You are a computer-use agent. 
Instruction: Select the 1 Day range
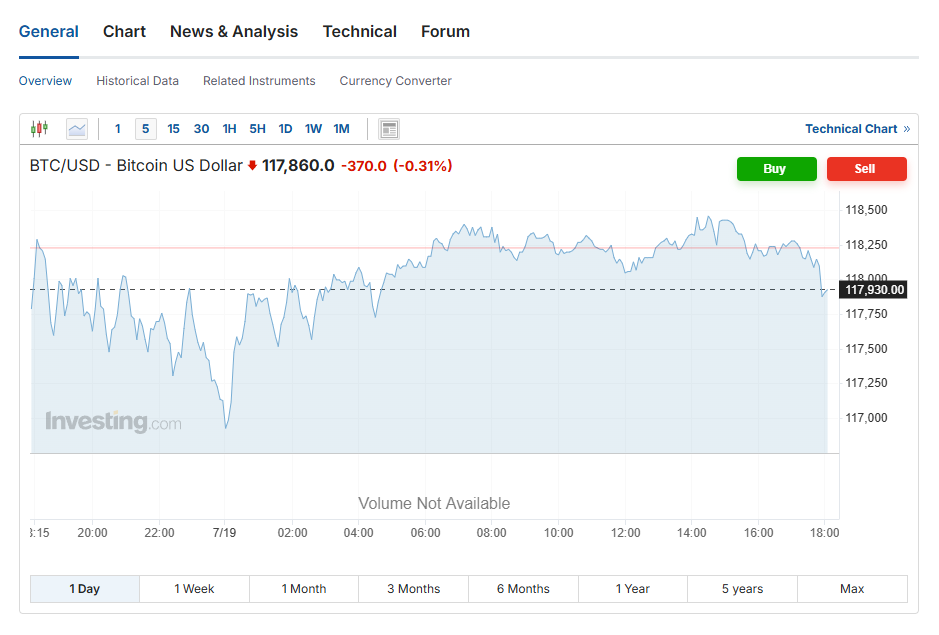point(85,589)
